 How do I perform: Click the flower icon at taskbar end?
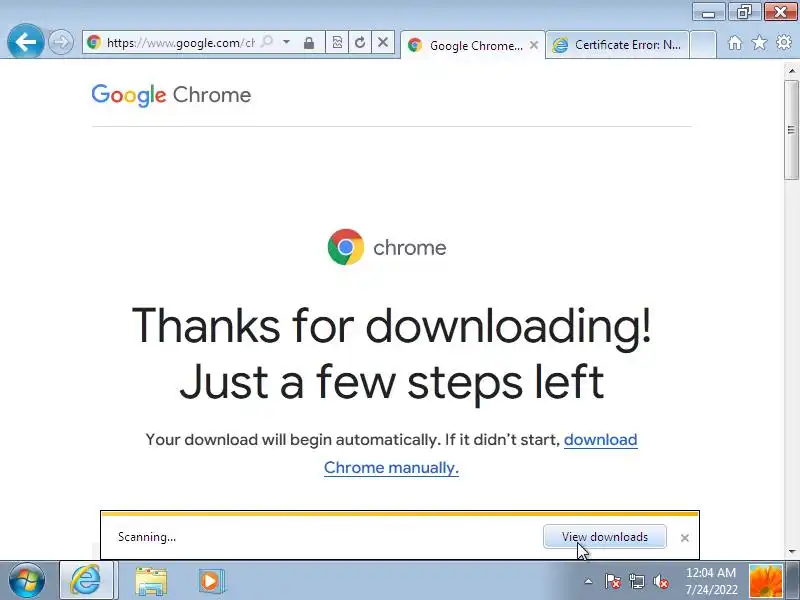pos(765,581)
